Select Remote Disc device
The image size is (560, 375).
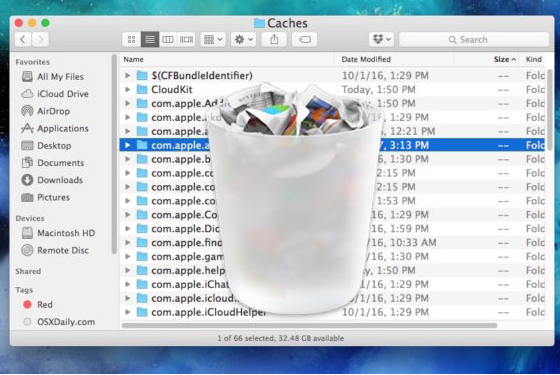pyautogui.click(x=55, y=250)
